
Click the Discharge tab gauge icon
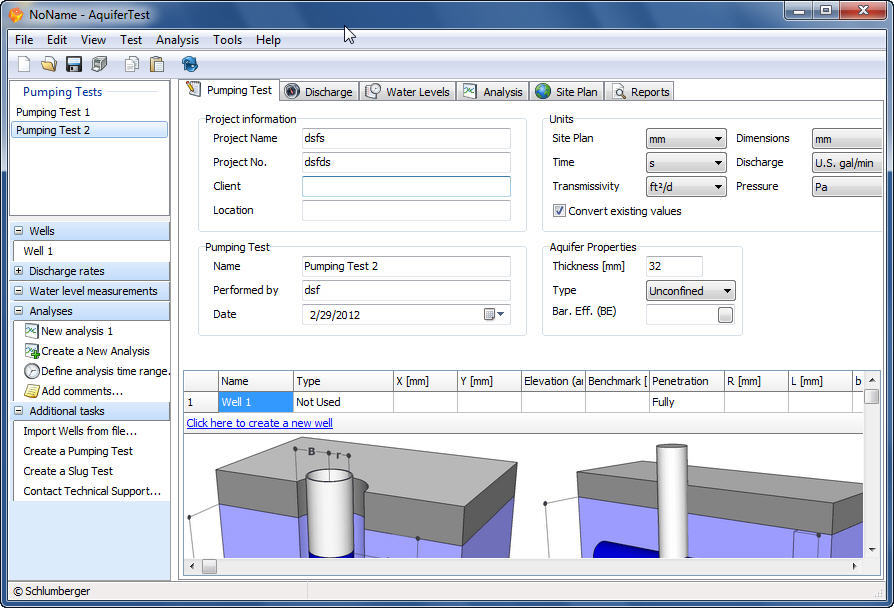pos(292,91)
